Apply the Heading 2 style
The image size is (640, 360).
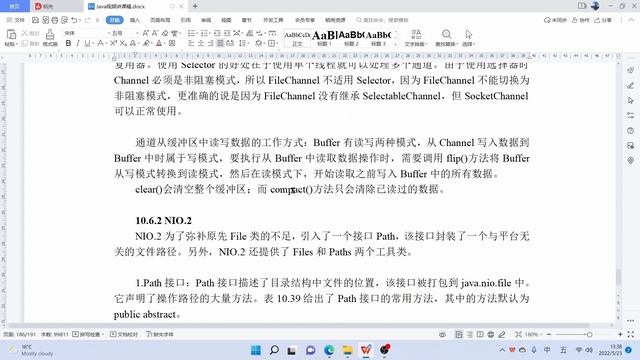coord(351,38)
